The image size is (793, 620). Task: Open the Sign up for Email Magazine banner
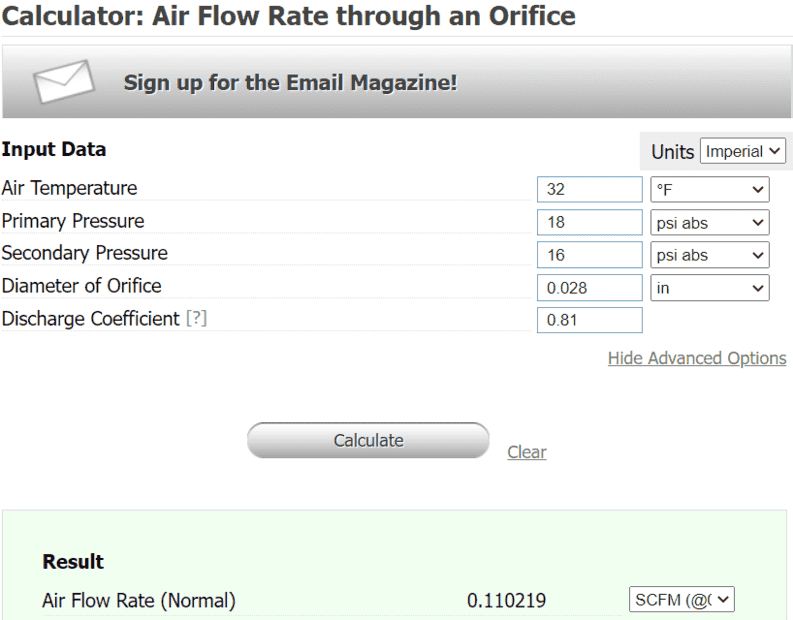(290, 82)
